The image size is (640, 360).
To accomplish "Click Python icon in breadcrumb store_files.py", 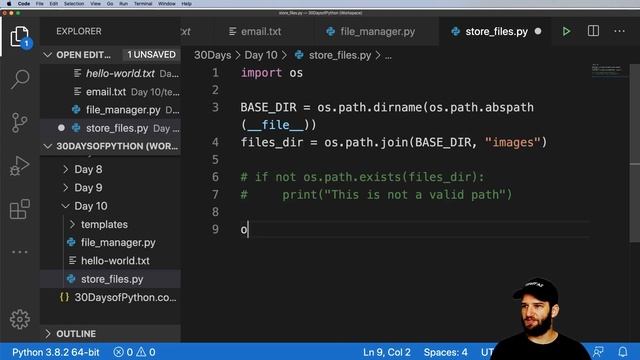I will [299, 55].
